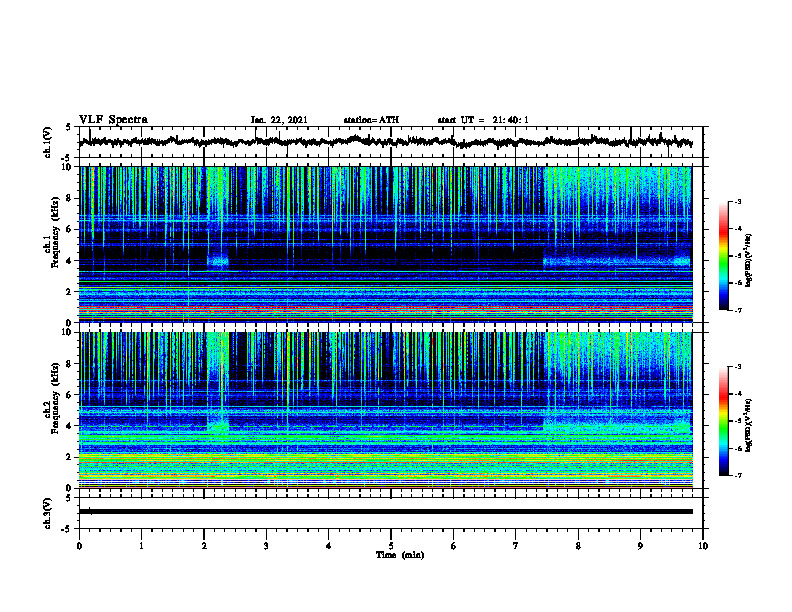
Task: Click the ch.2 frequency tick label "10"
Action: pos(68,332)
